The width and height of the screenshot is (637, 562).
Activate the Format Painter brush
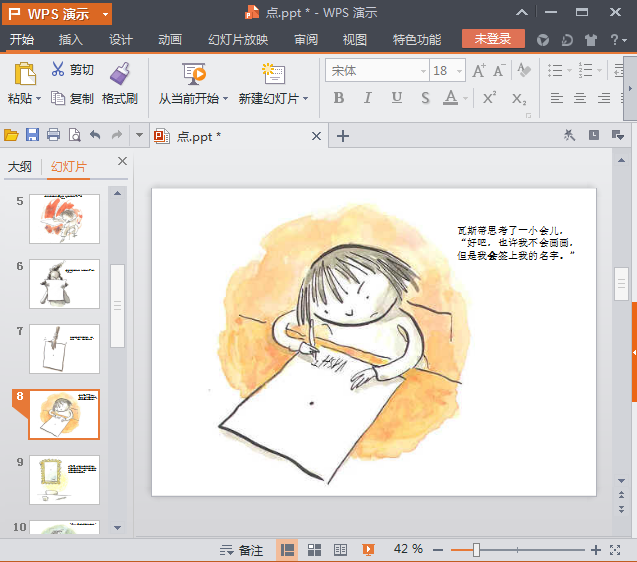coord(120,74)
